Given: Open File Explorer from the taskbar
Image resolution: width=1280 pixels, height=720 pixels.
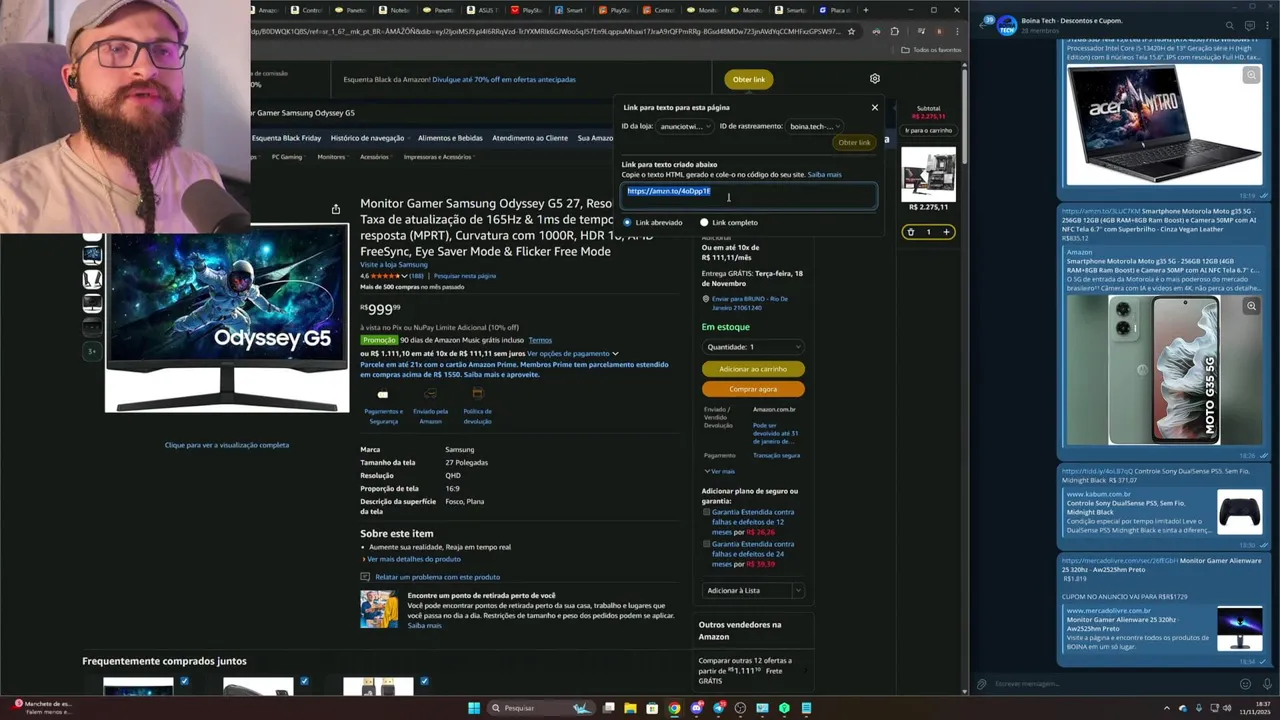Looking at the screenshot, I should (630, 708).
